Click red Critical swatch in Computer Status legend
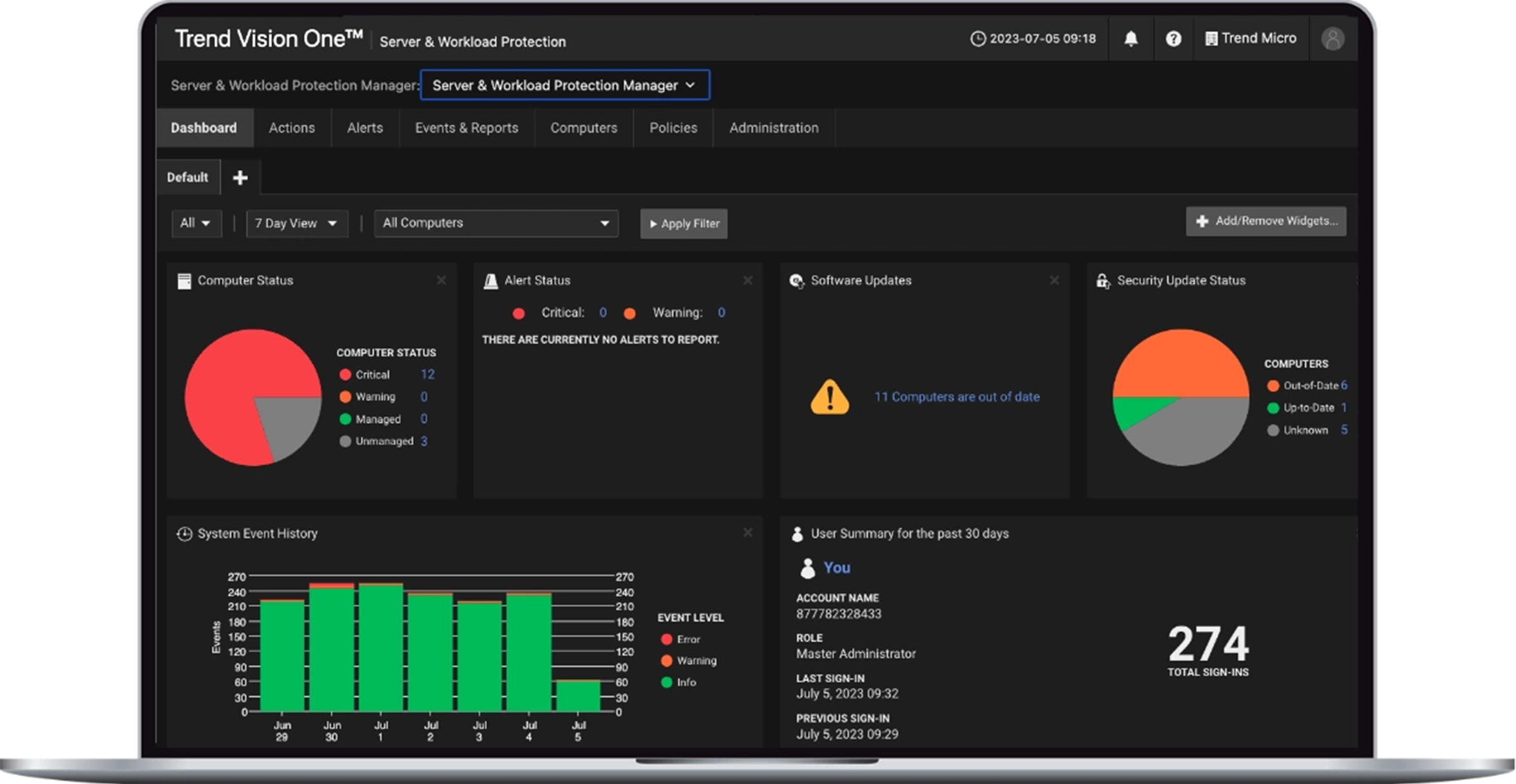Viewport: 1516px width, 784px height. pyautogui.click(x=345, y=374)
